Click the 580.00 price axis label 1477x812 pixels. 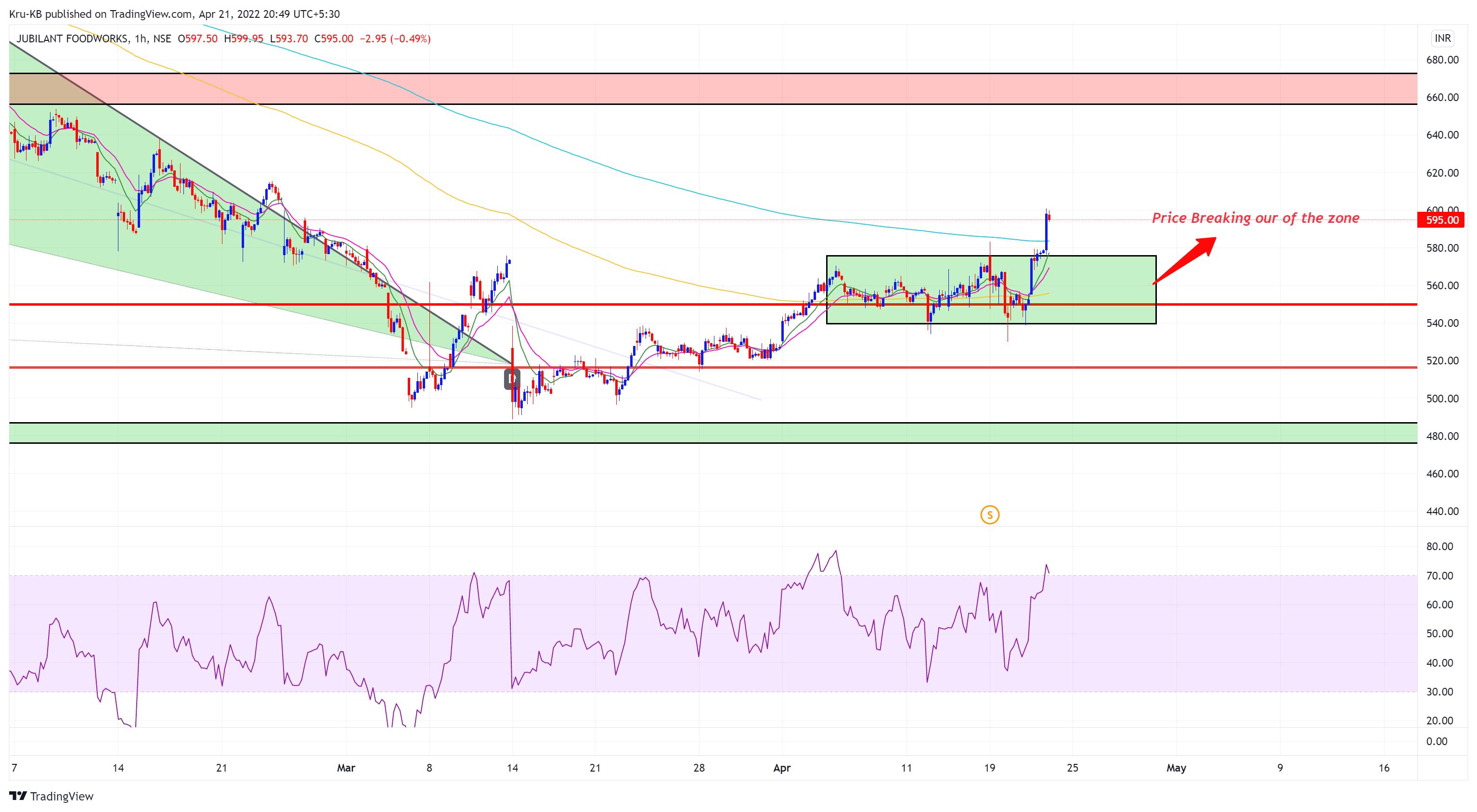pyautogui.click(x=1443, y=248)
